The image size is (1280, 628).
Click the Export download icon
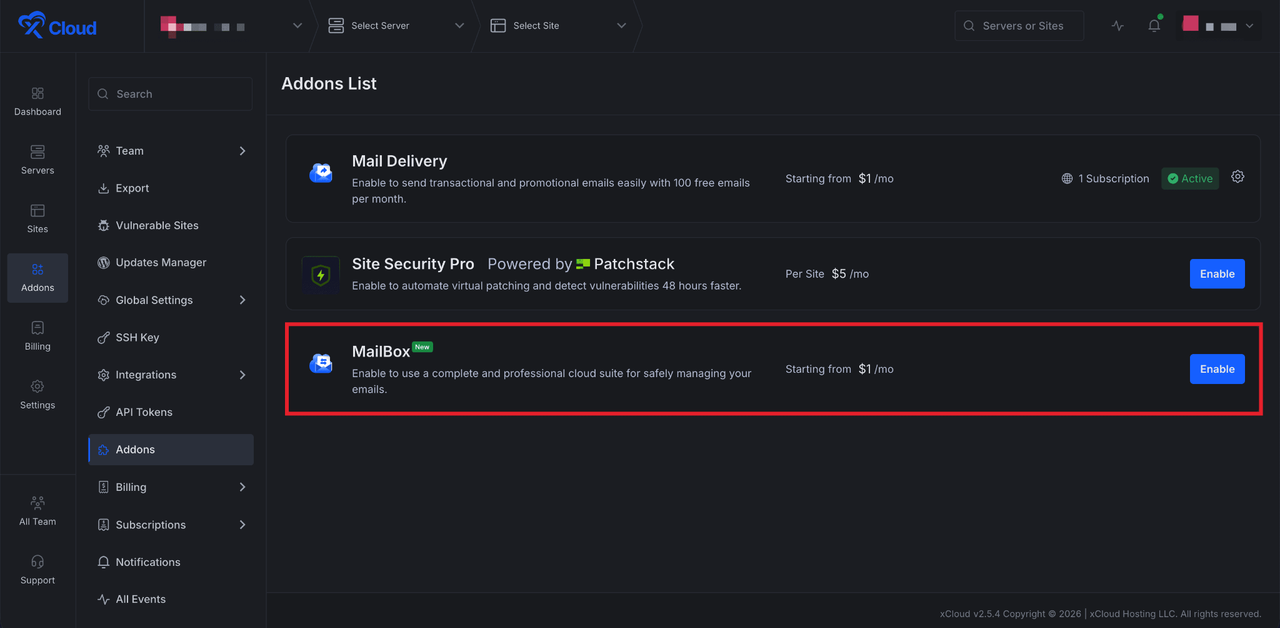[x=104, y=188]
